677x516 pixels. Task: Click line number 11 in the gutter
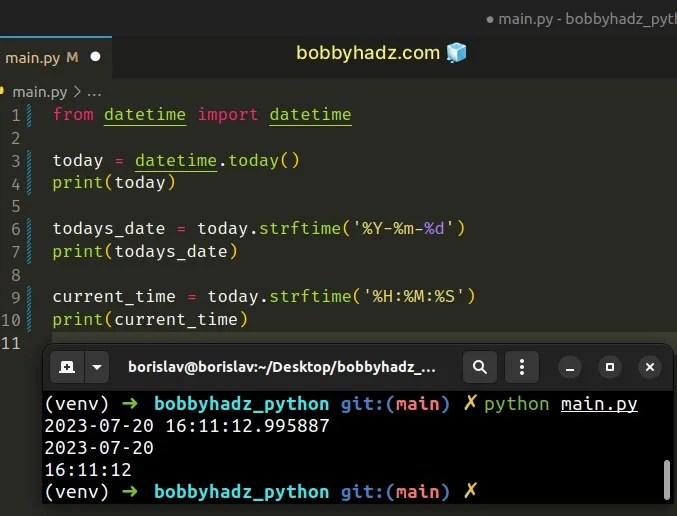(x=11, y=343)
